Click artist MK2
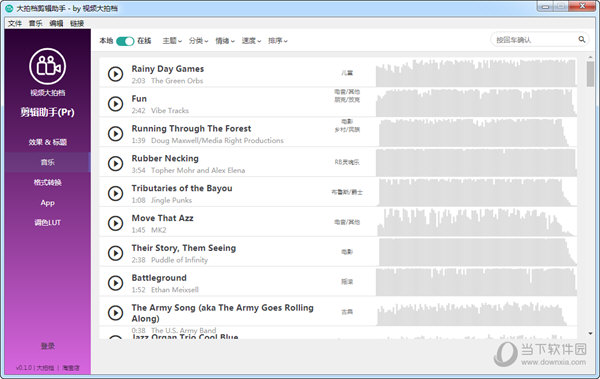Image resolution: width=600 pixels, height=379 pixels. (158, 230)
